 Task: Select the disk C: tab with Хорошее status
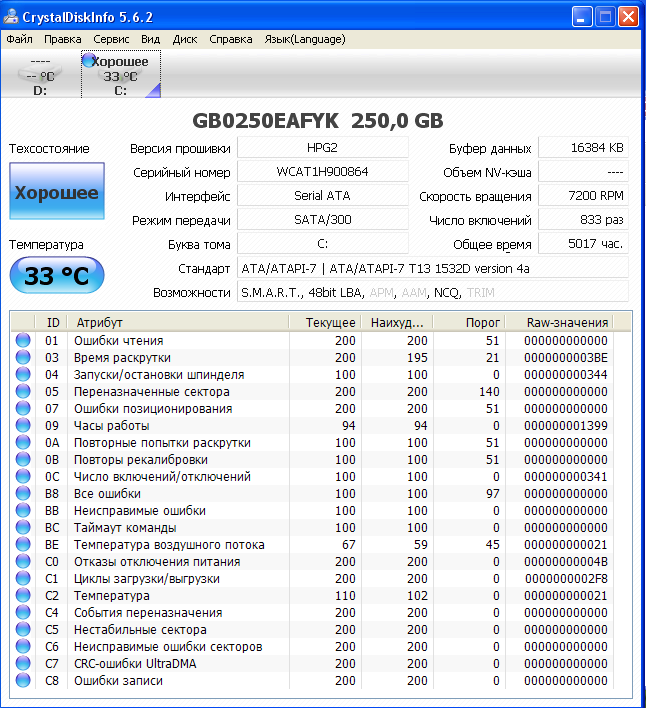(120, 76)
